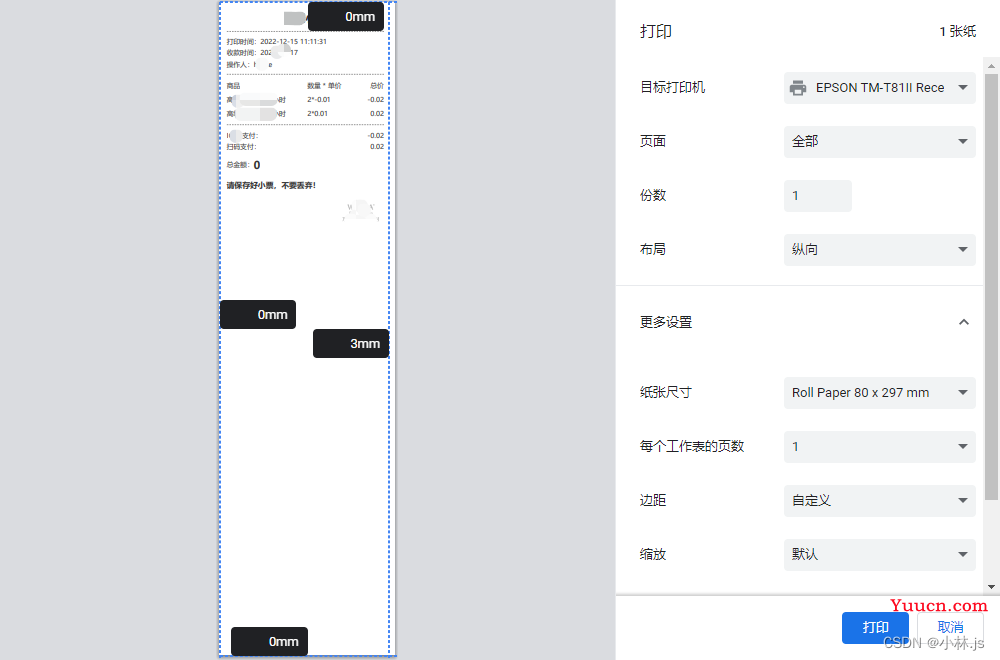This screenshot has width=1000, height=660.
Task: Click the 更多设置 label
Action: coord(666,322)
